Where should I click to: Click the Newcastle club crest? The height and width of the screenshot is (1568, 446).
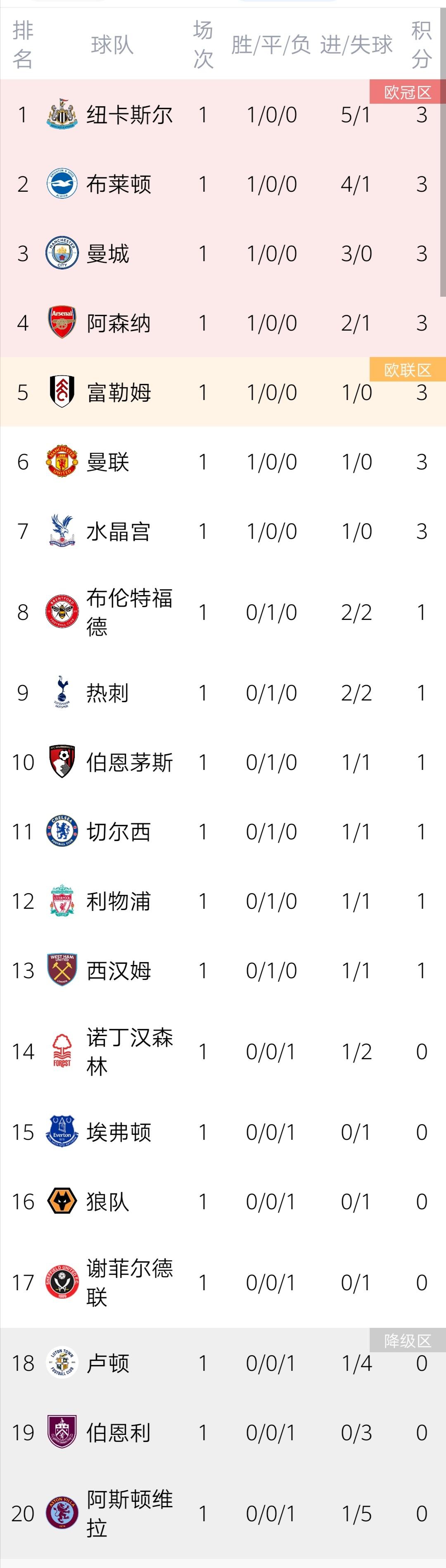62,114
